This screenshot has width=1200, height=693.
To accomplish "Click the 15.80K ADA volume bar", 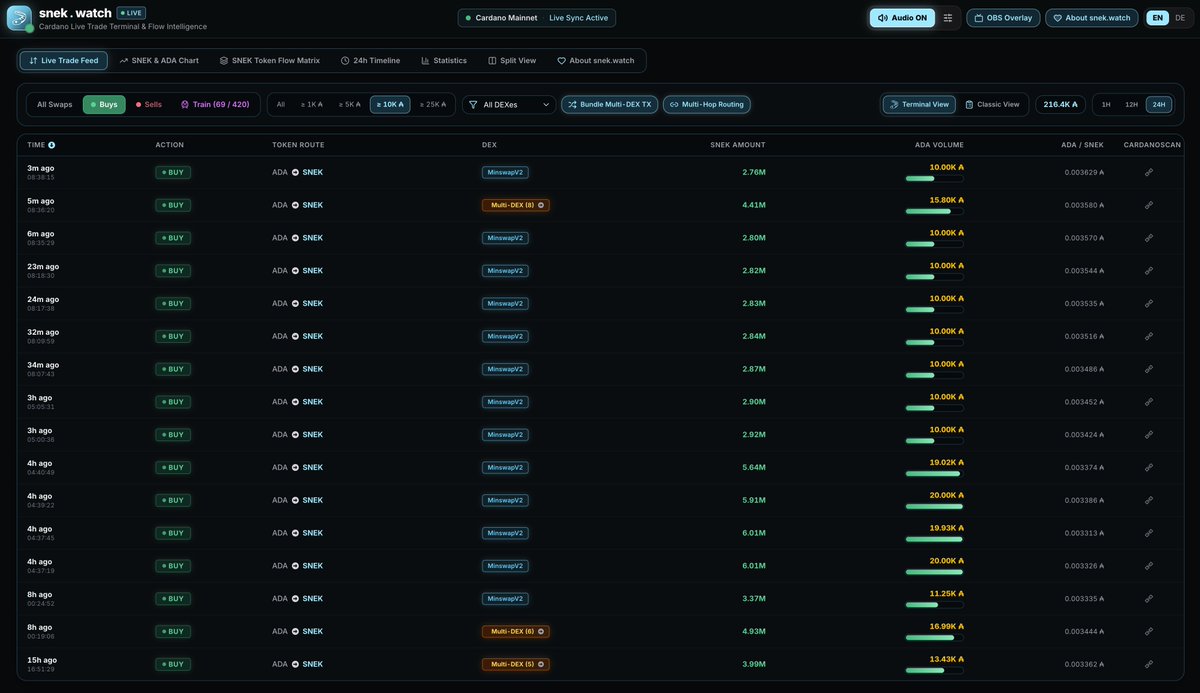I will [x=935, y=211].
